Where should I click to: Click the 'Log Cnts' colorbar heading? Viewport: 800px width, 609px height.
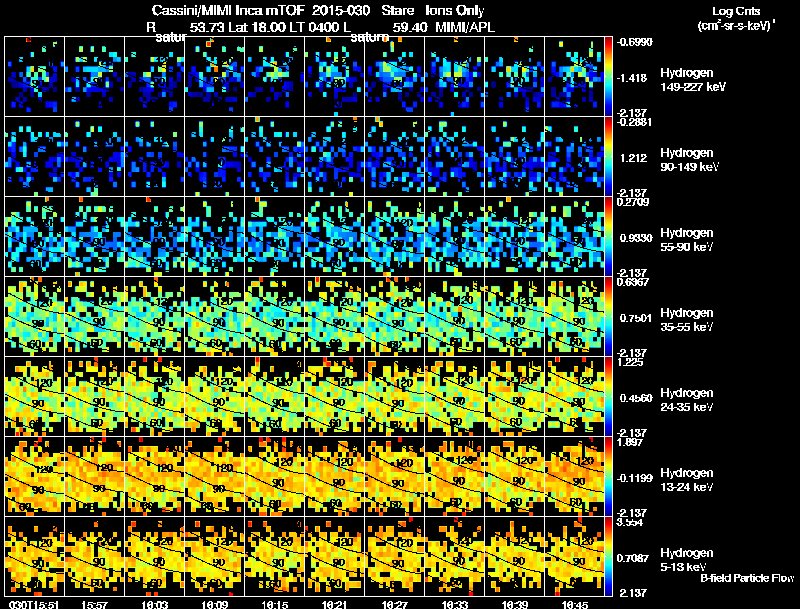[x=736, y=11]
